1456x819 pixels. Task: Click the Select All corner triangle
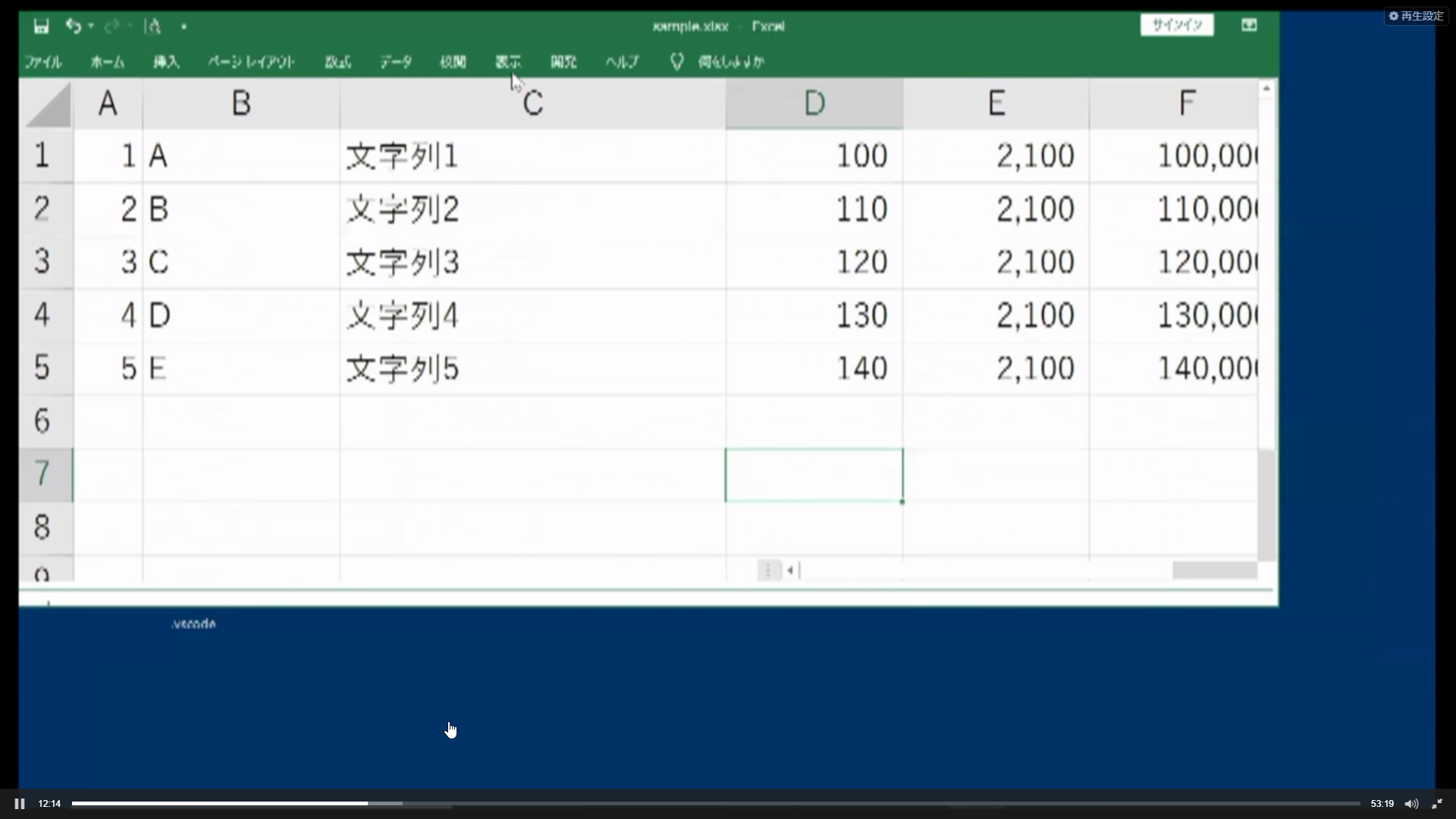click(x=47, y=104)
